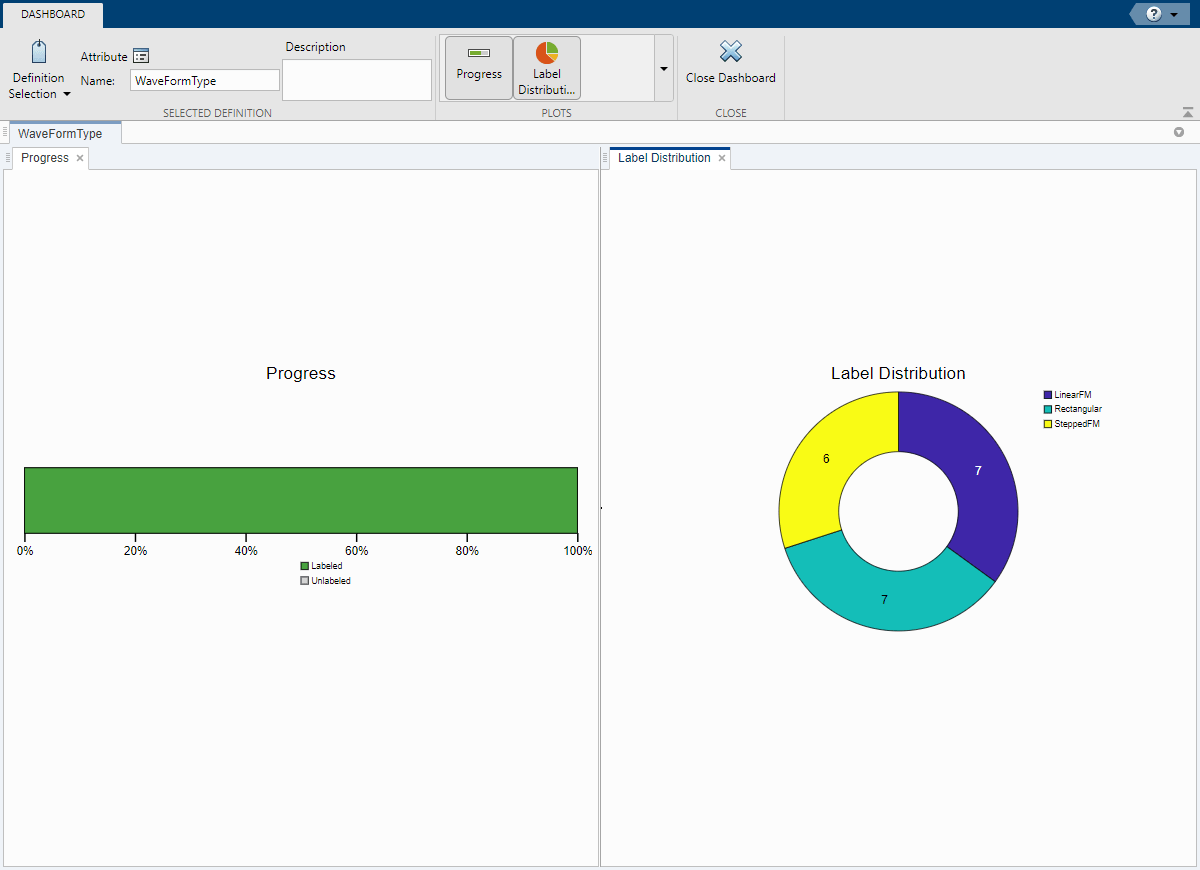Select the DASHBOARD ribbon tab
The image size is (1200, 870).
(x=53, y=14)
